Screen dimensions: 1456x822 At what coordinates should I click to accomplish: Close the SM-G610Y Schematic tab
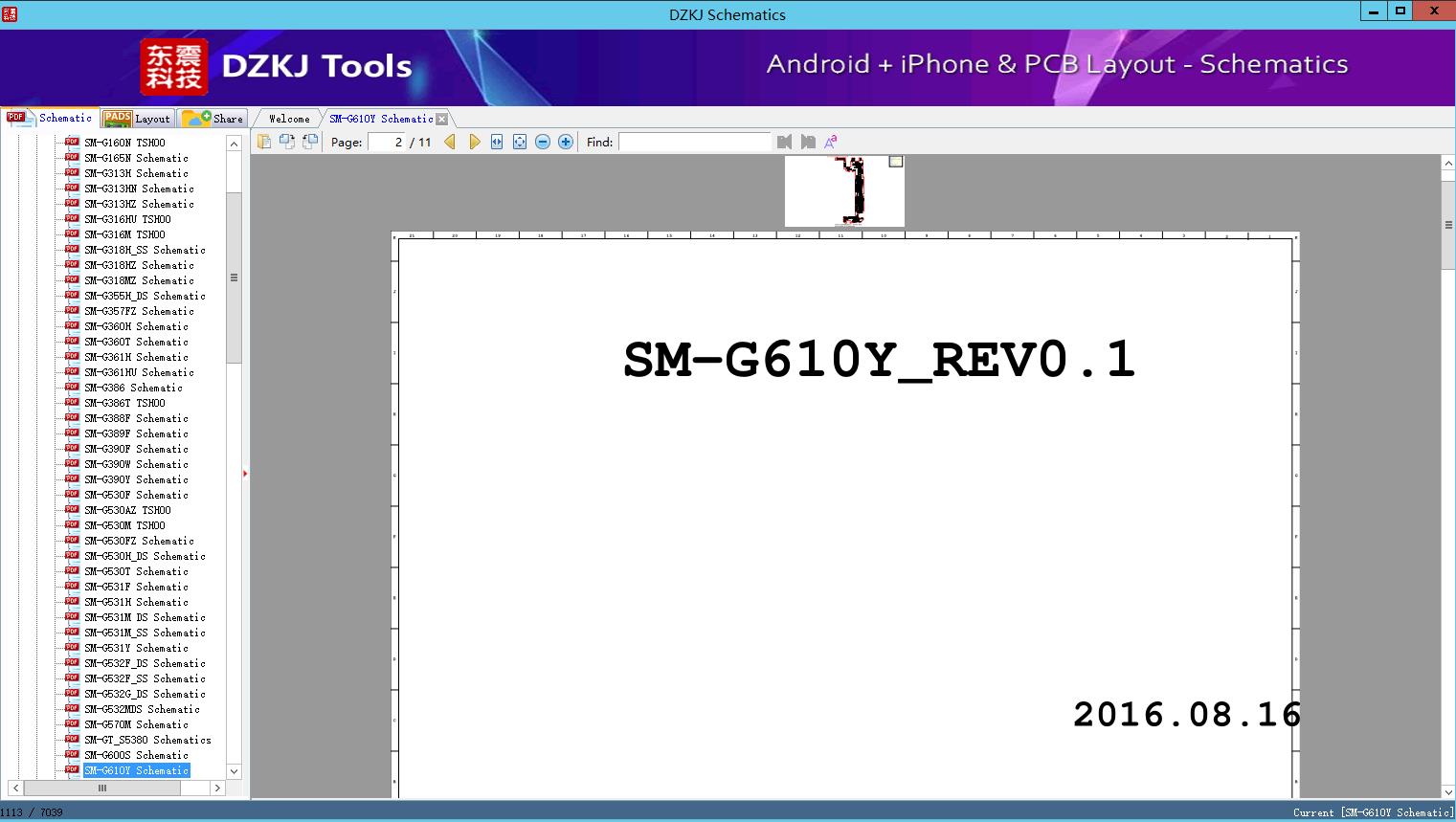click(x=441, y=119)
